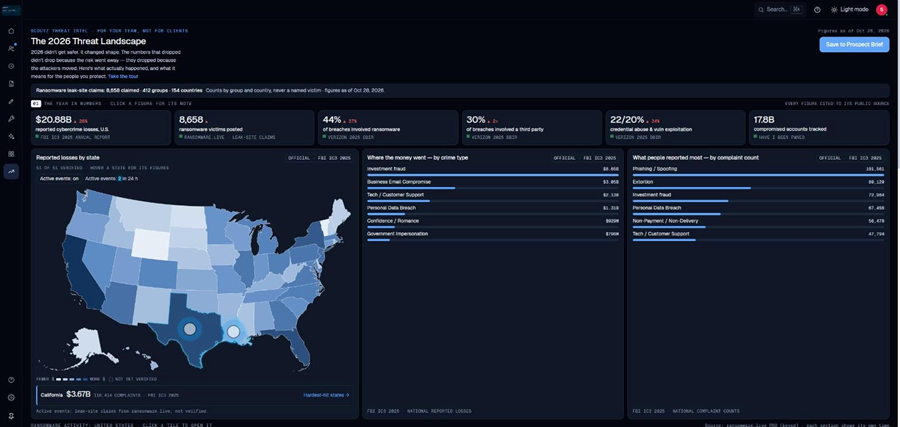Open the 17.8B compromised accounts card
This screenshot has width=900, height=427.
click(819, 127)
